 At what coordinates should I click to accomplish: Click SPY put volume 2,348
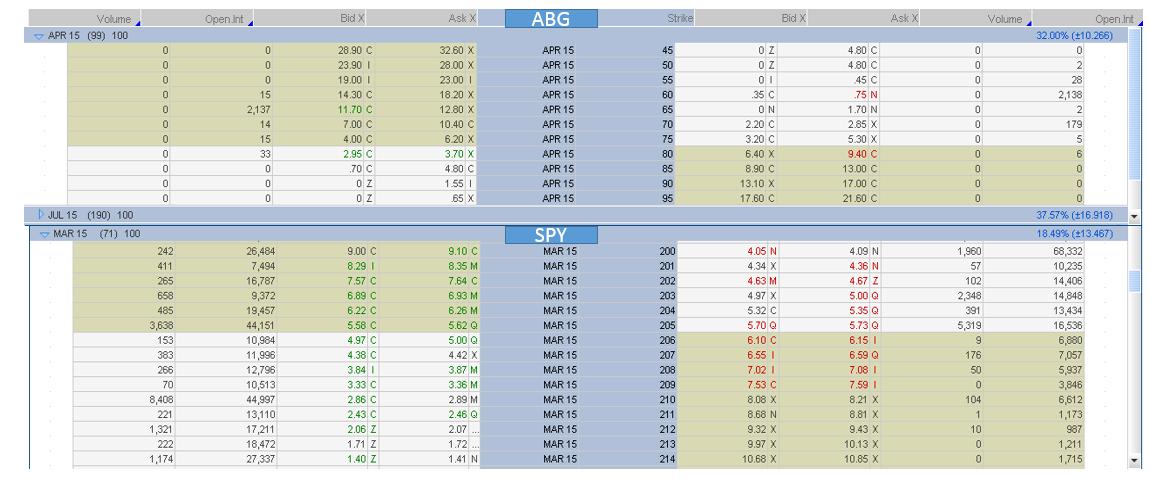click(970, 295)
